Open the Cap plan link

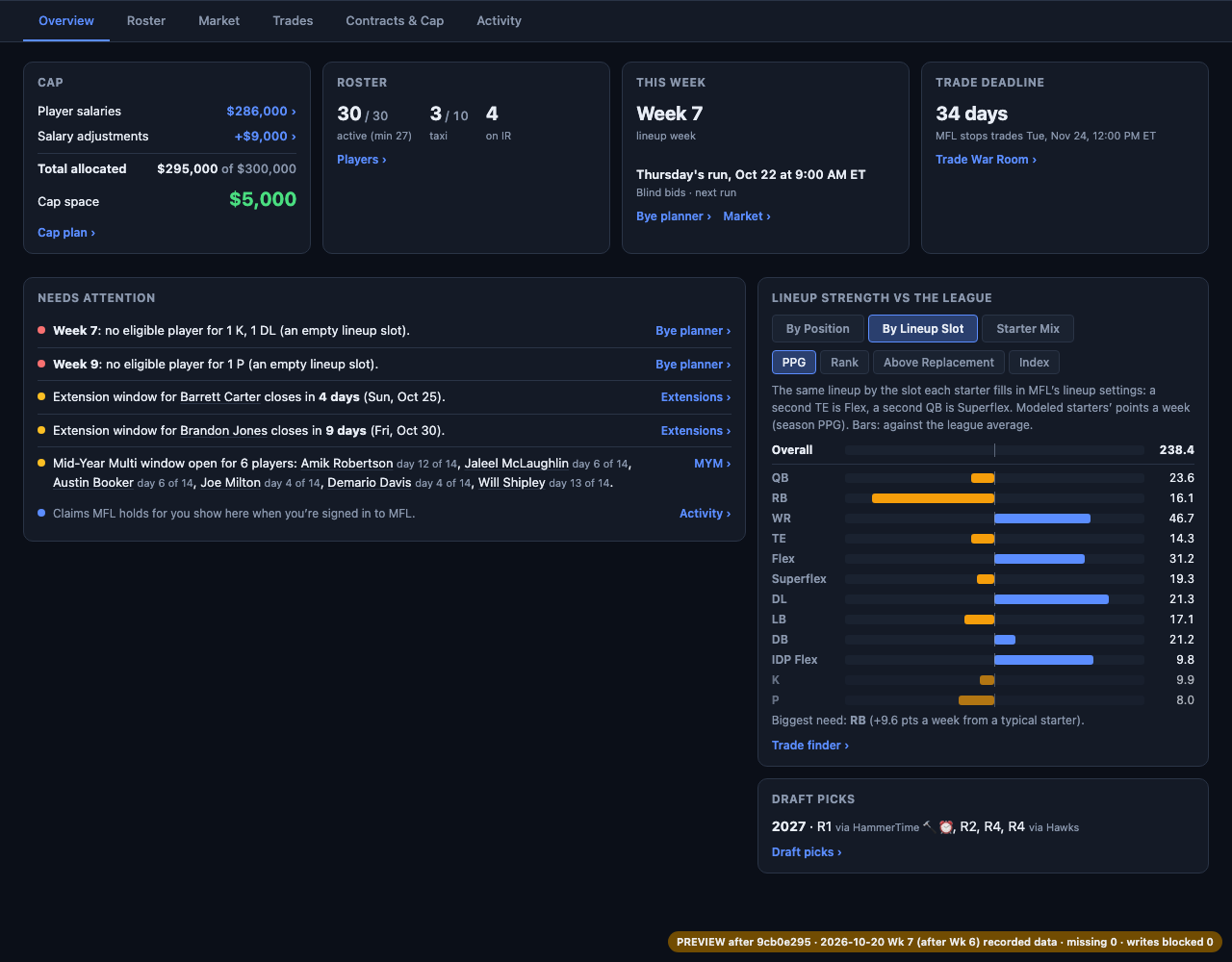[x=66, y=233]
